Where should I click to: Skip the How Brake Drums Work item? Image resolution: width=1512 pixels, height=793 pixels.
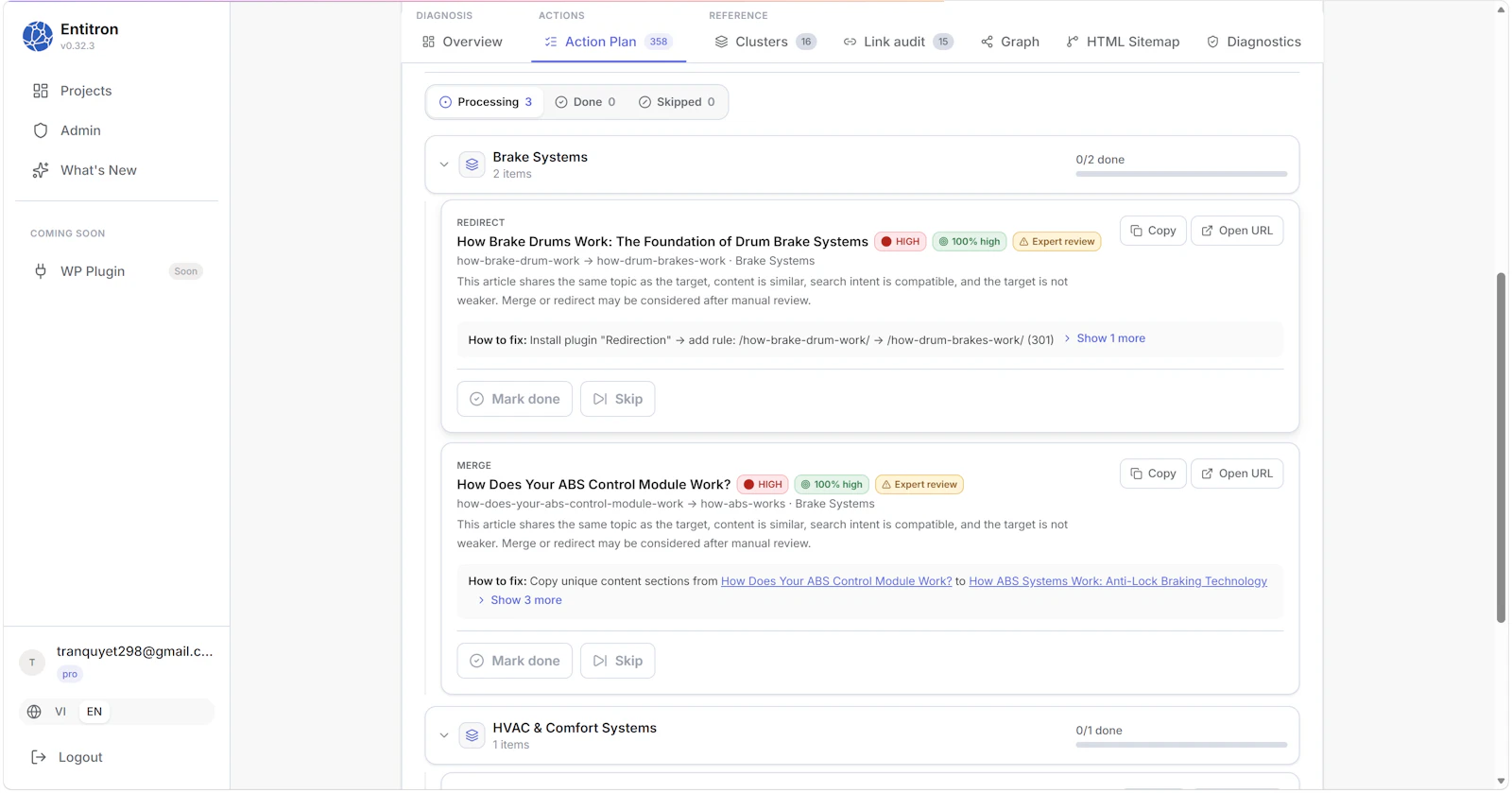(x=618, y=399)
